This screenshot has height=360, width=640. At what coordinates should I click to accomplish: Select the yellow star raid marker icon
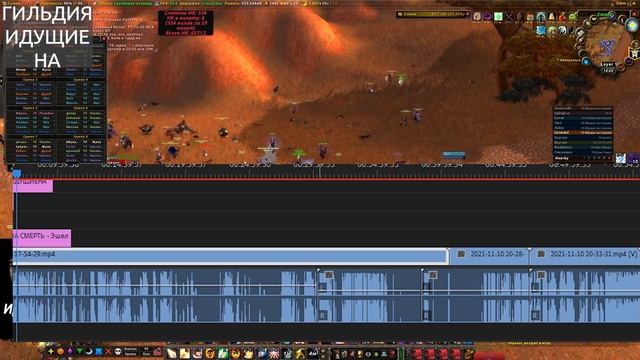[51, 351]
